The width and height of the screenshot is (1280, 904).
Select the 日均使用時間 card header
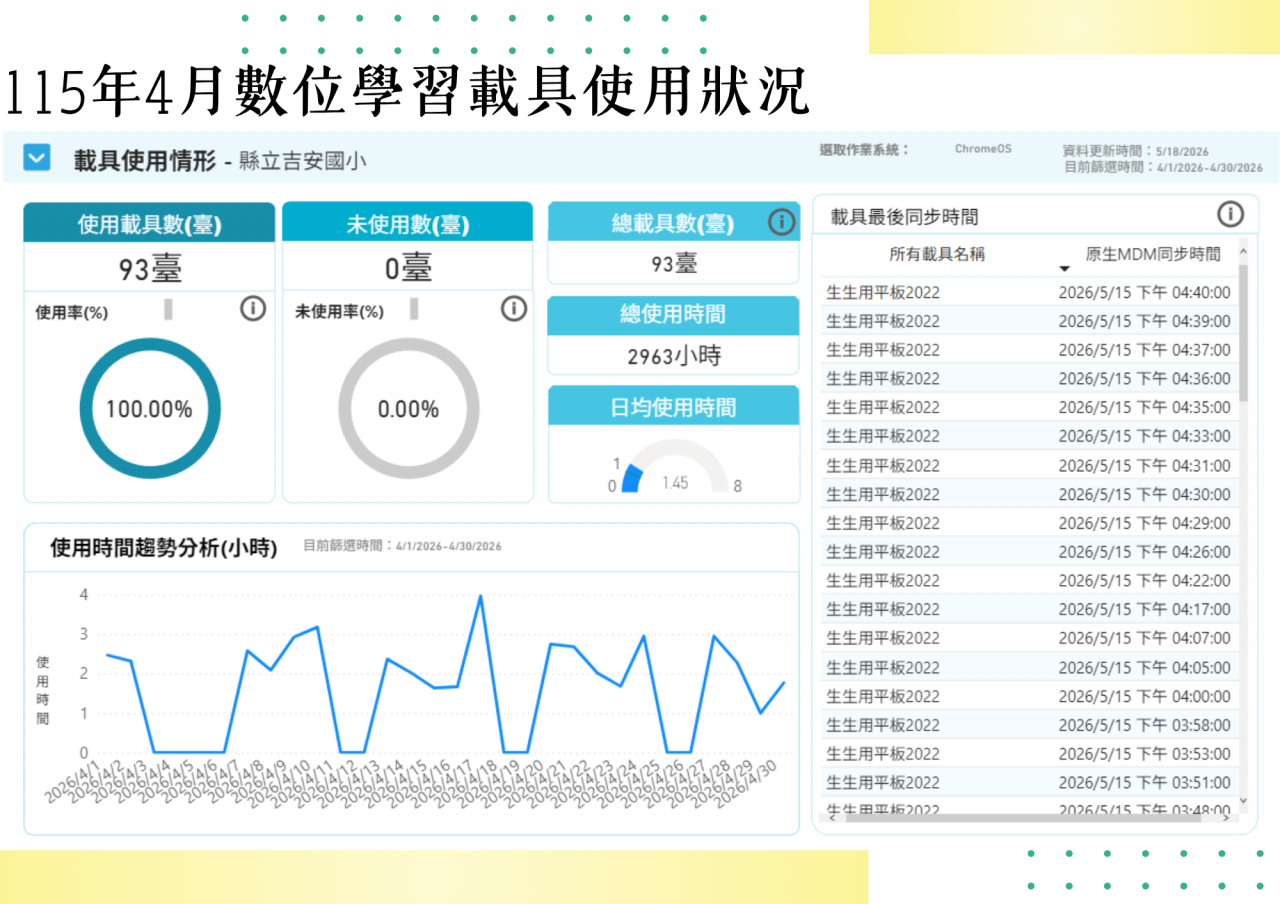coord(673,406)
